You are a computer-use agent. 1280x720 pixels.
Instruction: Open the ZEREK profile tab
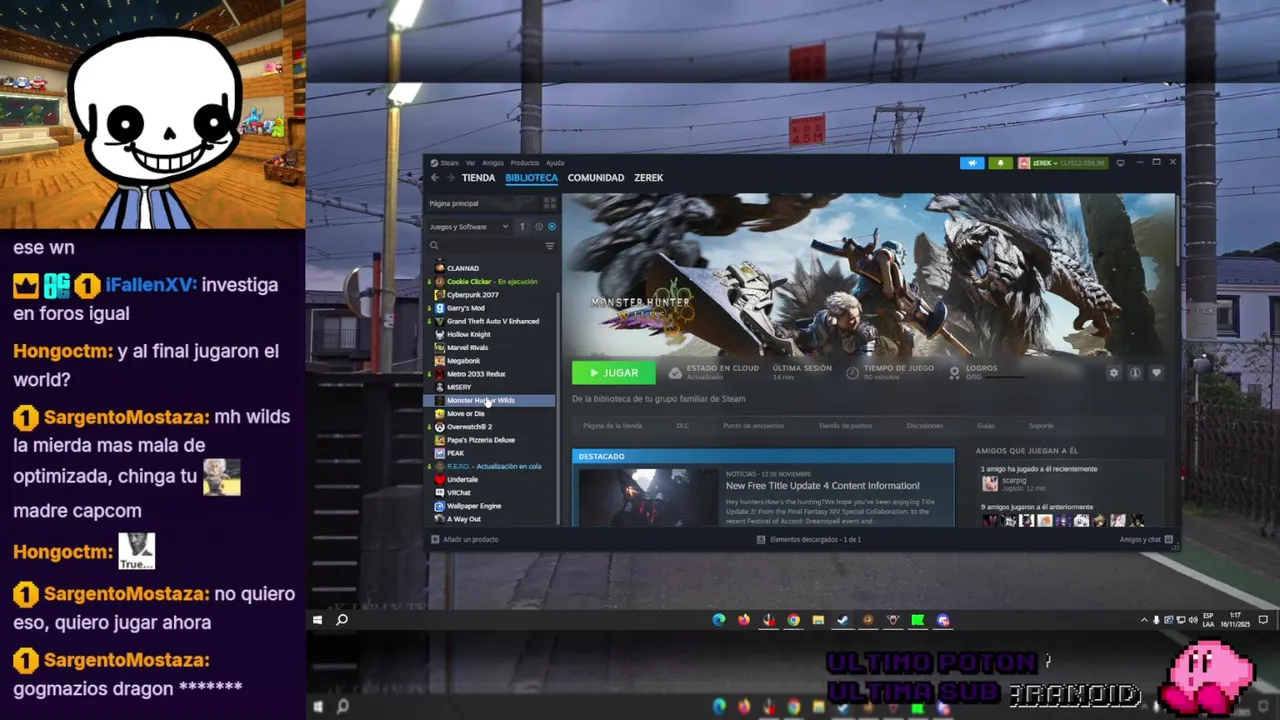(649, 178)
